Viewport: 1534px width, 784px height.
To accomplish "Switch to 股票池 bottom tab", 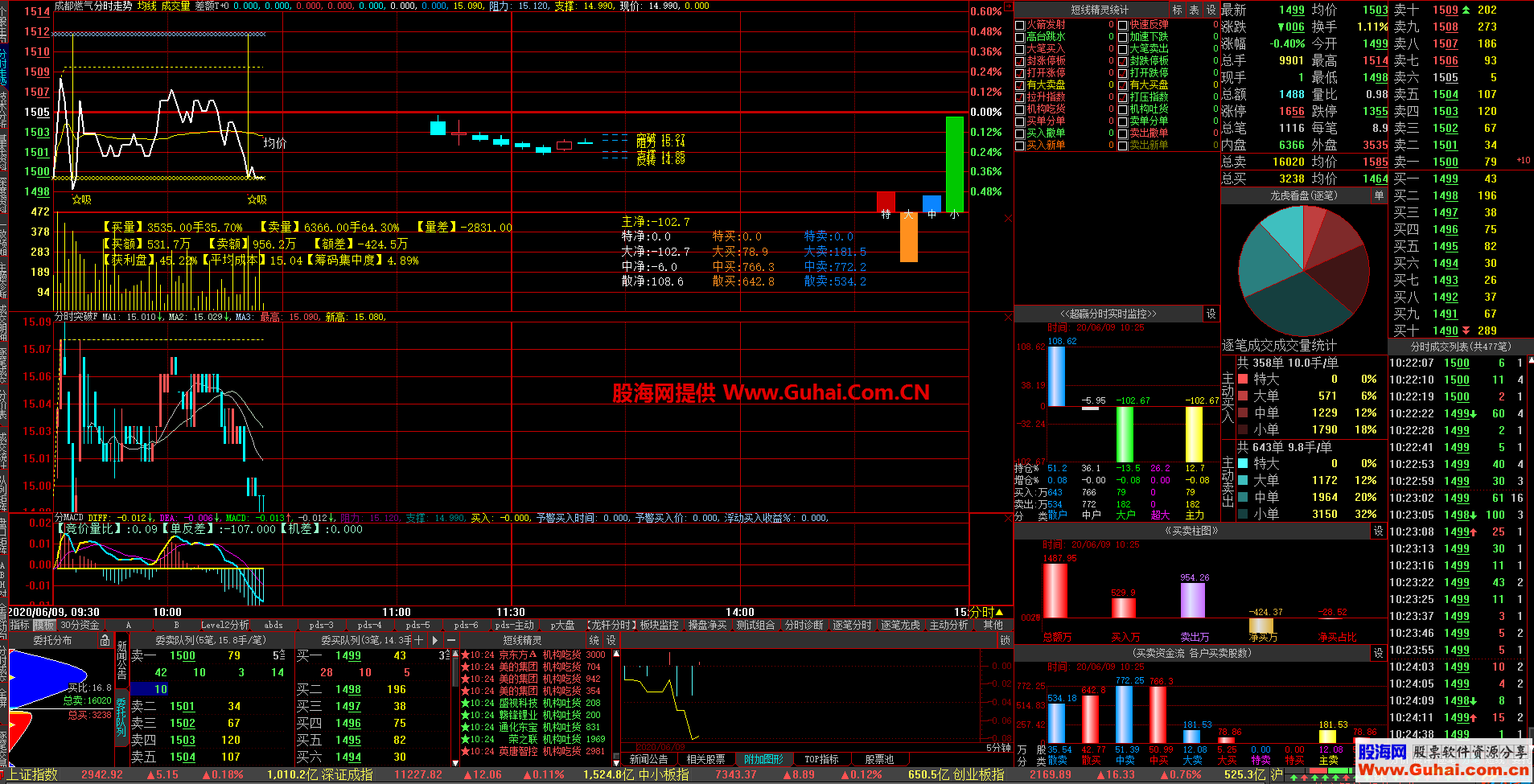I will point(879,759).
